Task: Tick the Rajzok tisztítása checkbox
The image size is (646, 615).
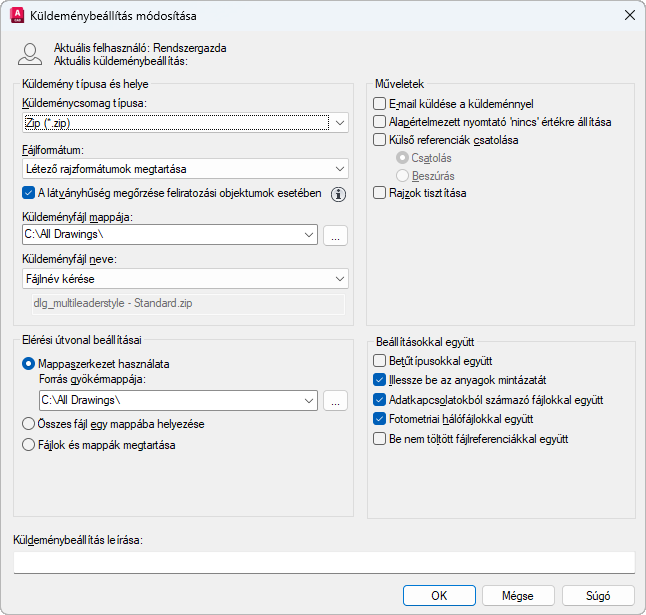Action: click(379, 193)
